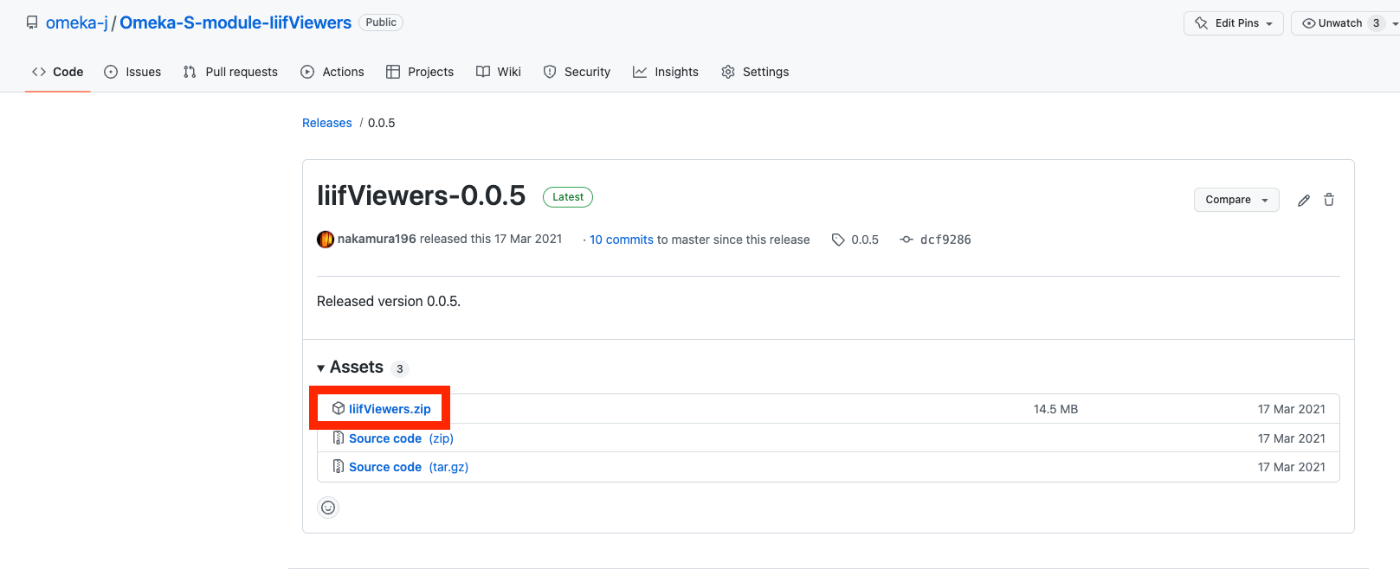Click the tag icon beside 0.0.5
The image size is (1400, 588).
pyautogui.click(x=838, y=240)
